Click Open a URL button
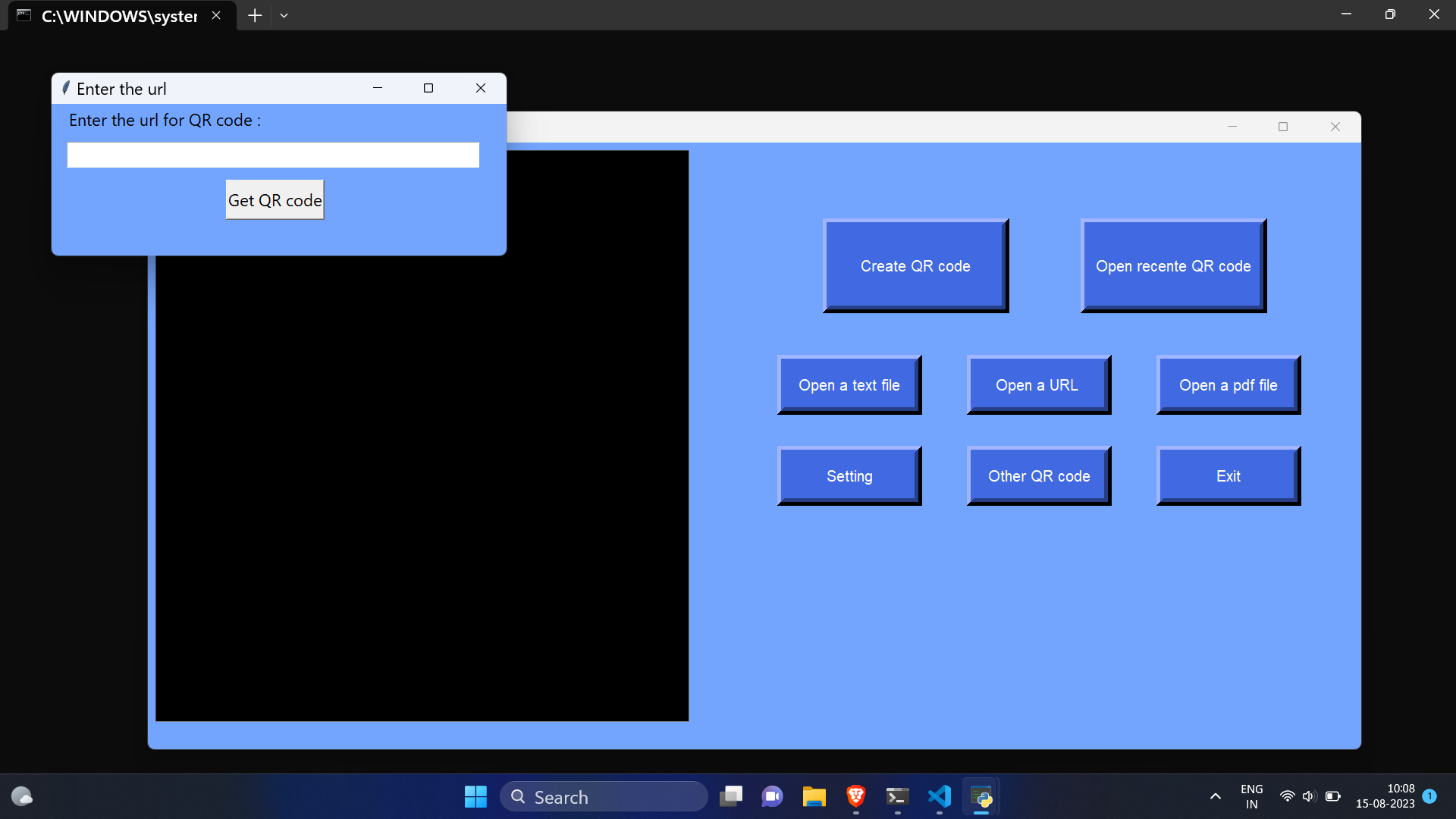This screenshot has height=819, width=1456. (x=1038, y=385)
